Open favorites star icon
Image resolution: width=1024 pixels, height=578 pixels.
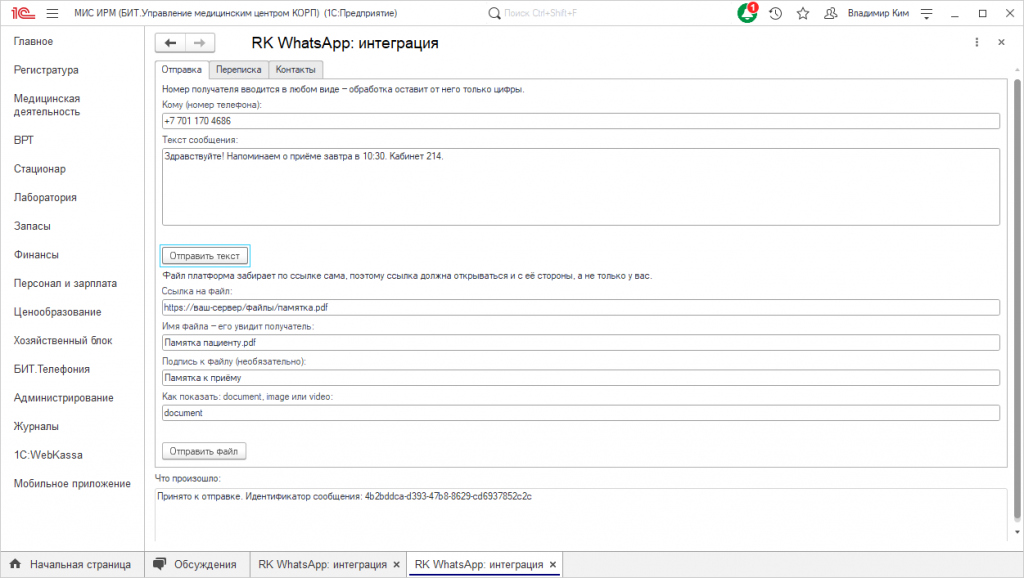click(803, 13)
